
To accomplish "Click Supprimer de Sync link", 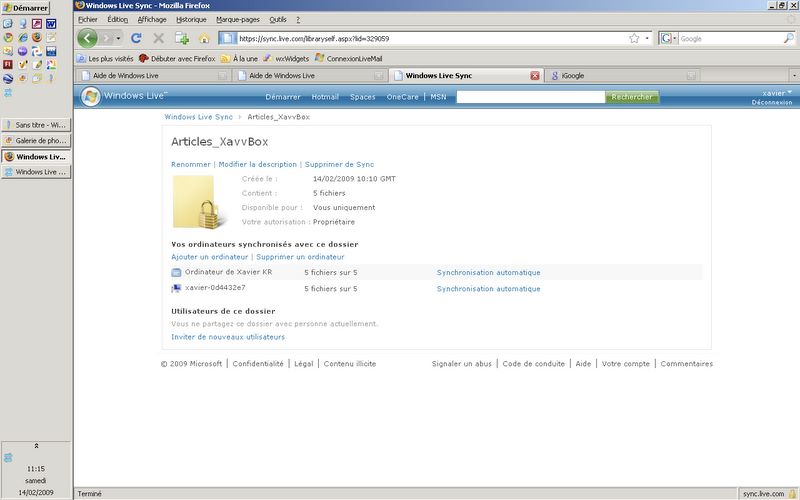I will [339, 164].
